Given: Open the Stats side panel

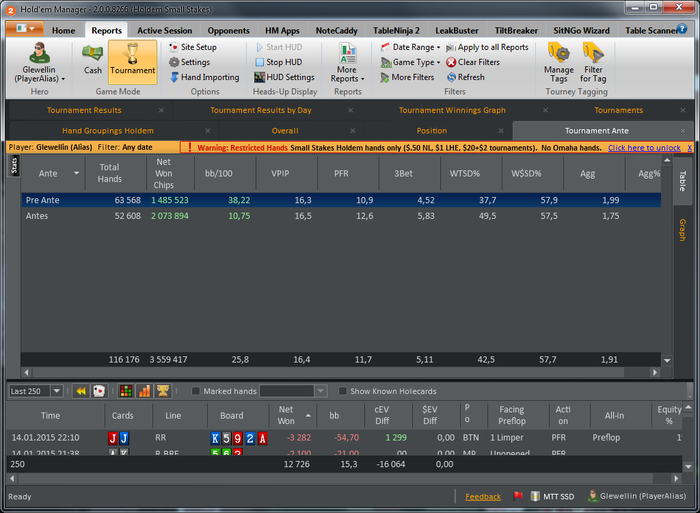Looking at the screenshot, I should click(14, 166).
